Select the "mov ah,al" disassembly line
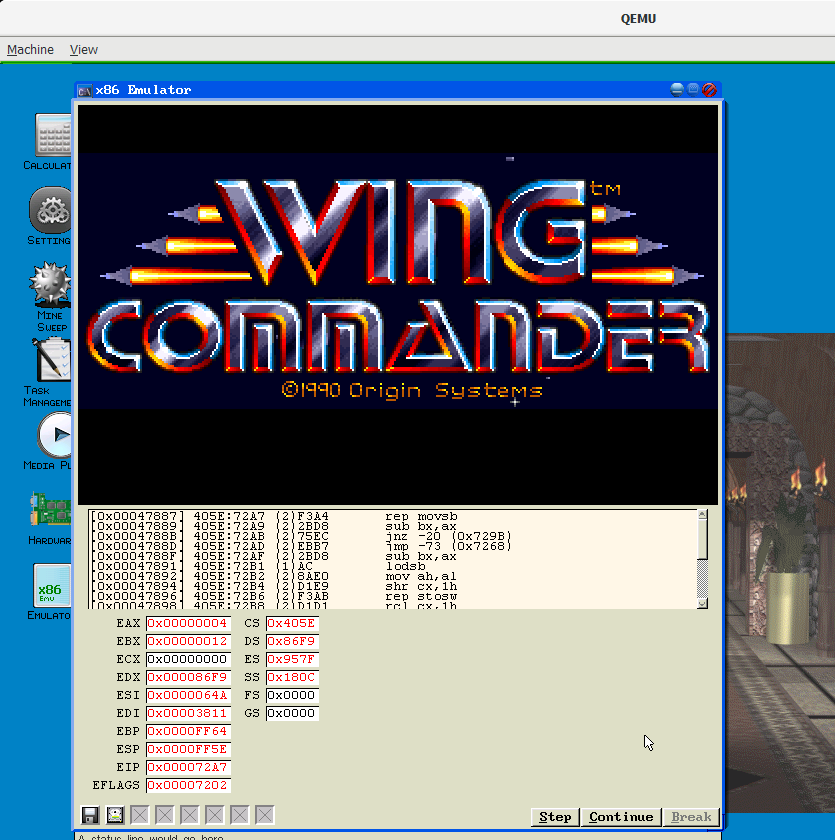835x840 pixels. point(393,576)
